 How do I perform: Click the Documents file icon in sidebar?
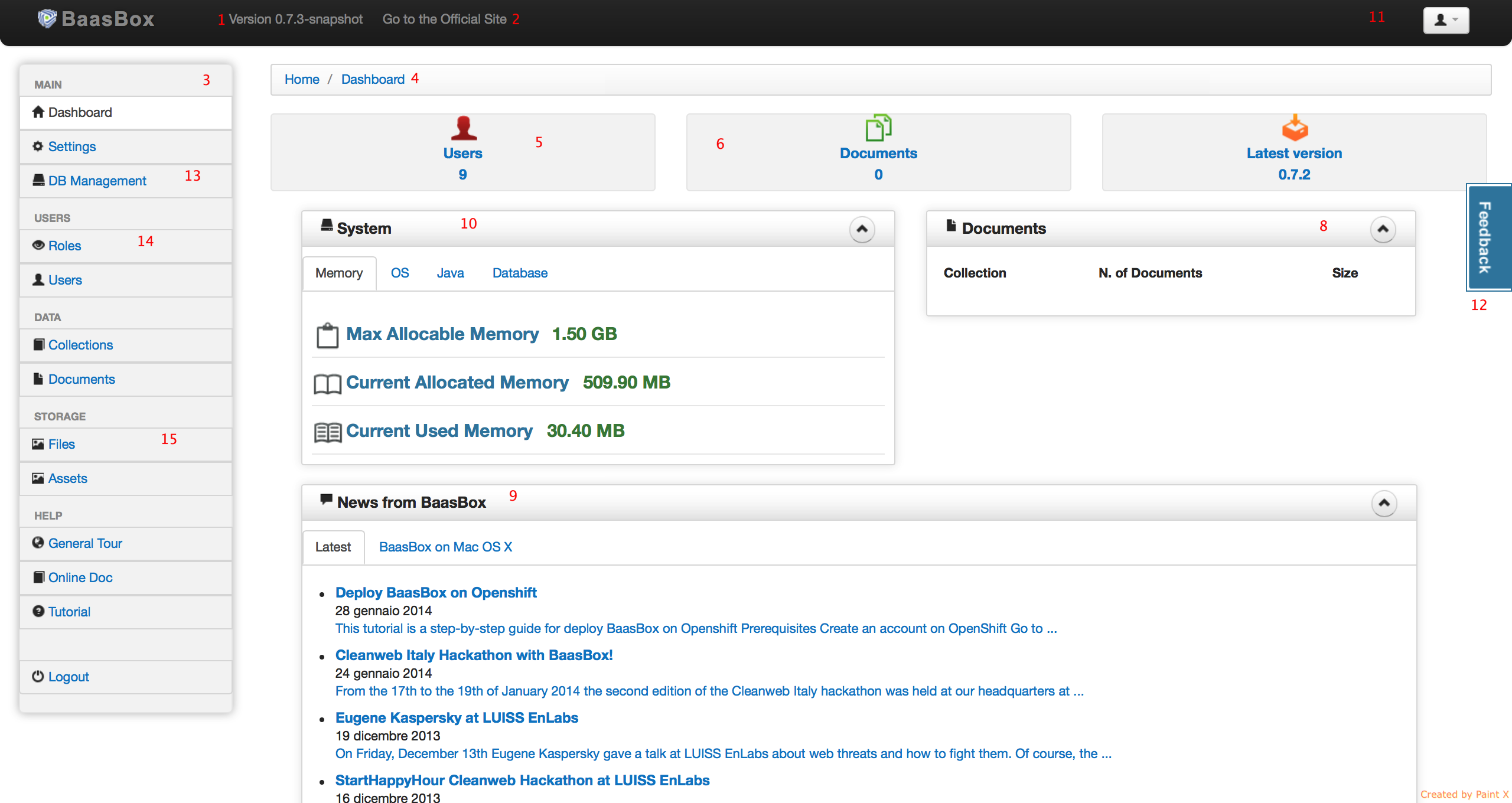click(x=38, y=378)
